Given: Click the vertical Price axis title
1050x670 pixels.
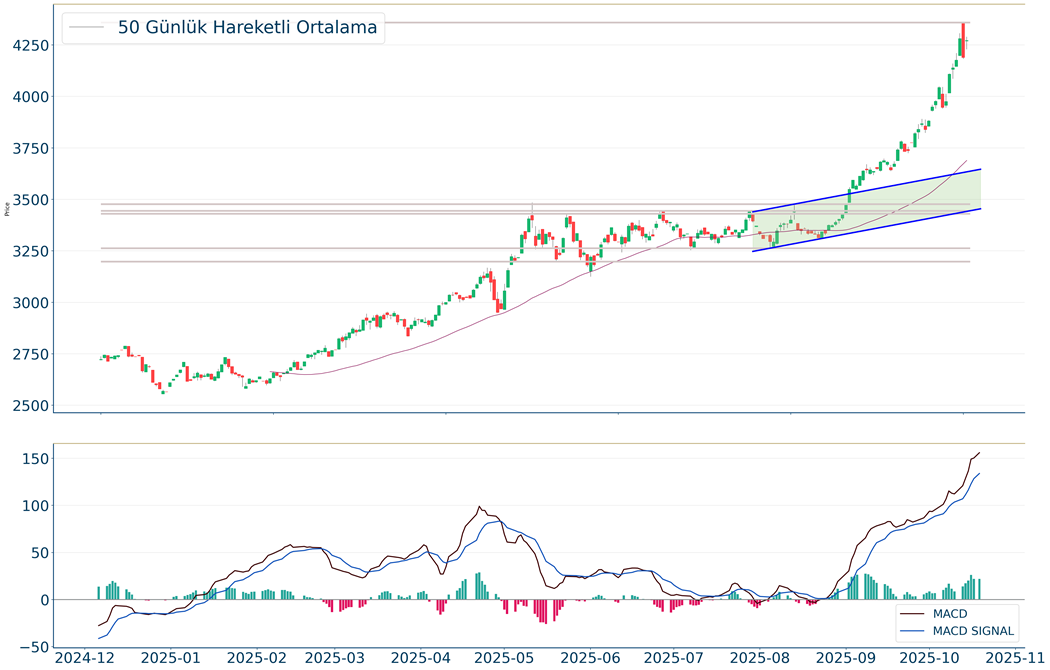Looking at the screenshot, I should point(8,207).
